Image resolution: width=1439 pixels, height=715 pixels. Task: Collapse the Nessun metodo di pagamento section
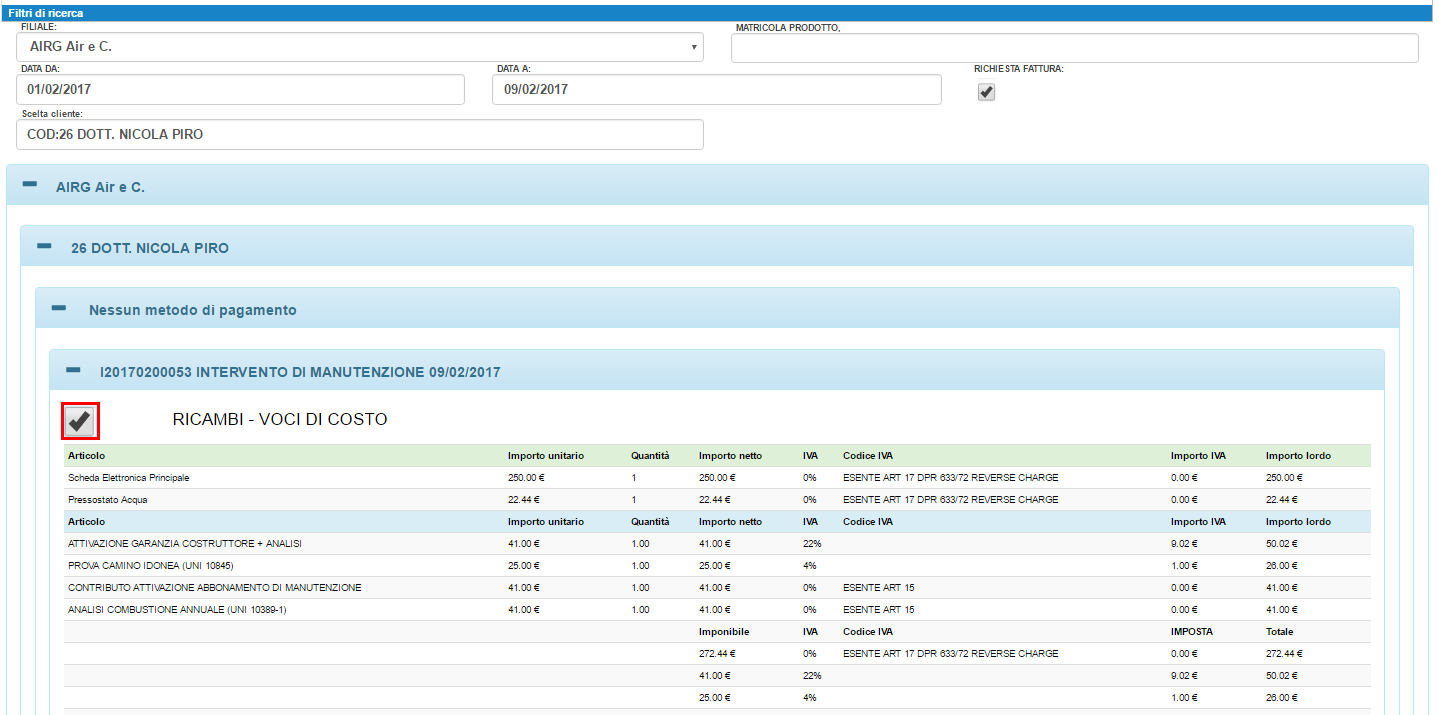tap(59, 309)
